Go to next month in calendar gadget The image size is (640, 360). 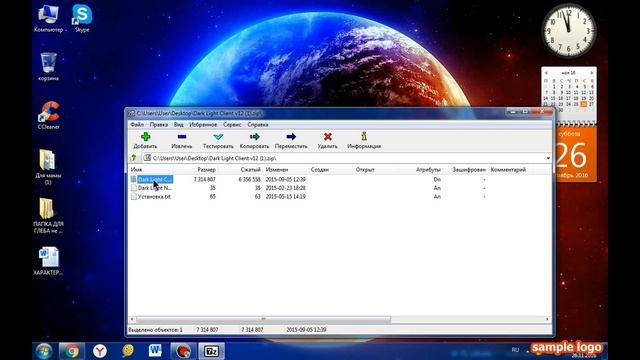coord(591,73)
